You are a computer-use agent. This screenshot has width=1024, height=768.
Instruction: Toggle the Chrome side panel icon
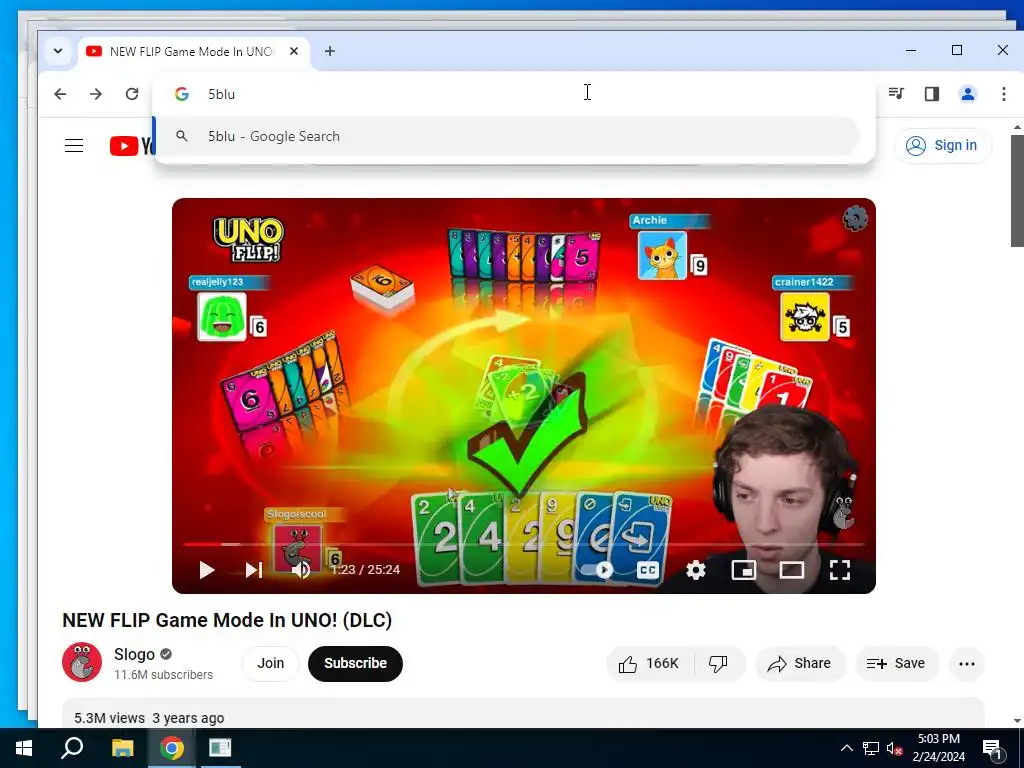point(932,94)
